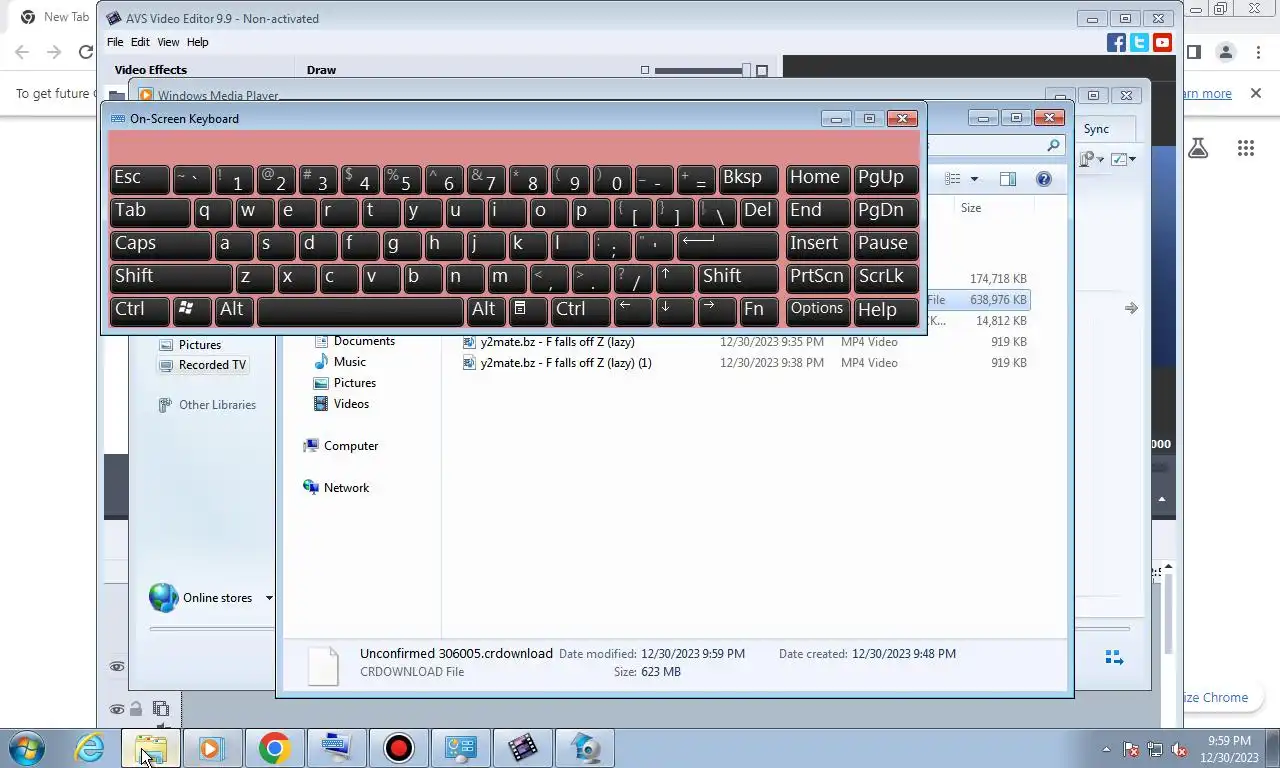Click AVS timeline group tracks icon
Screen dimensions: 1280x768
tap(161, 709)
